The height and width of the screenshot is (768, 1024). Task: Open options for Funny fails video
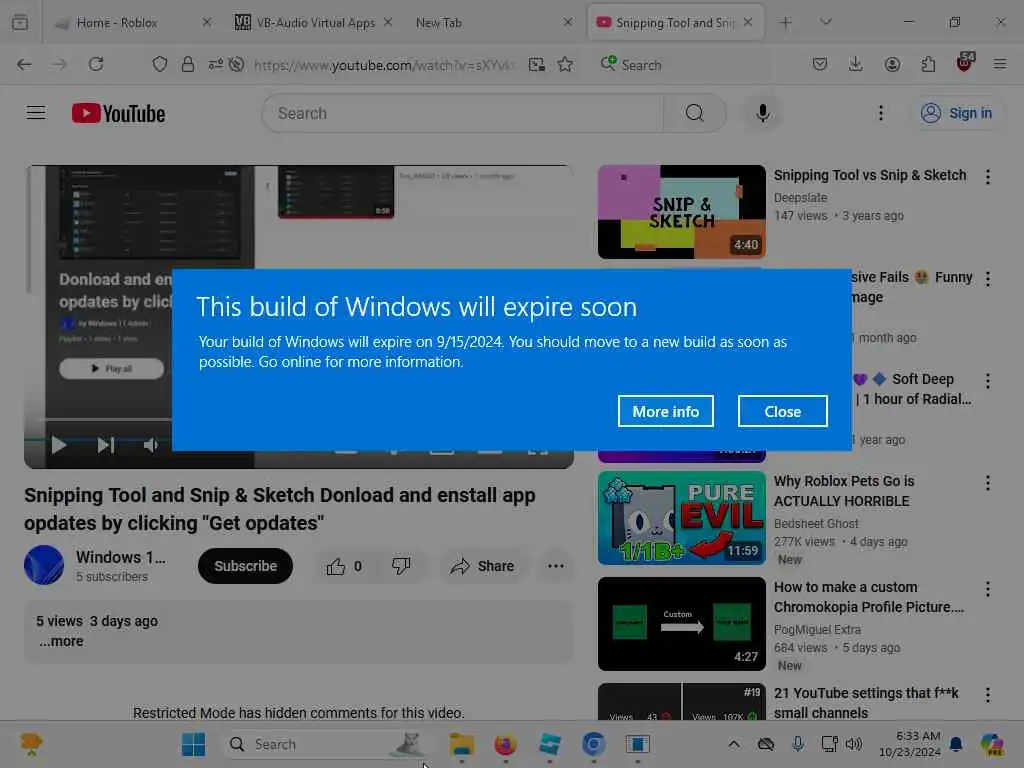pyautogui.click(x=987, y=279)
